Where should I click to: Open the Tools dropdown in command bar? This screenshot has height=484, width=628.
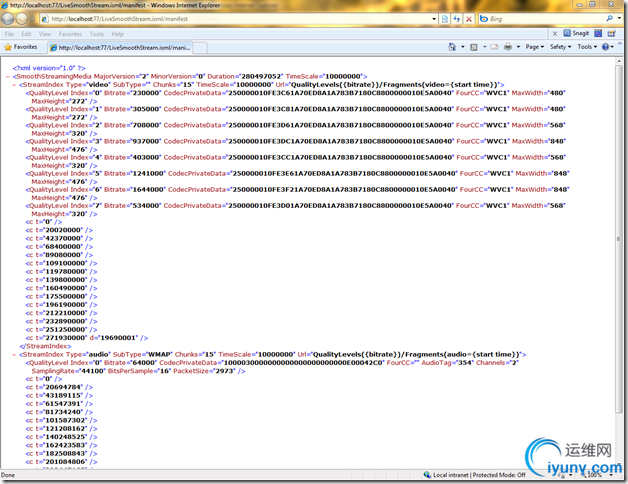click(587, 47)
